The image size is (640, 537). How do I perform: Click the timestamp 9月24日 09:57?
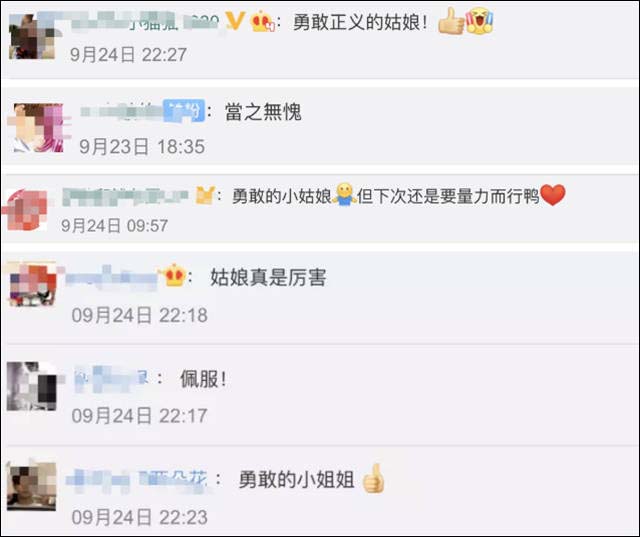tap(114, 225)
